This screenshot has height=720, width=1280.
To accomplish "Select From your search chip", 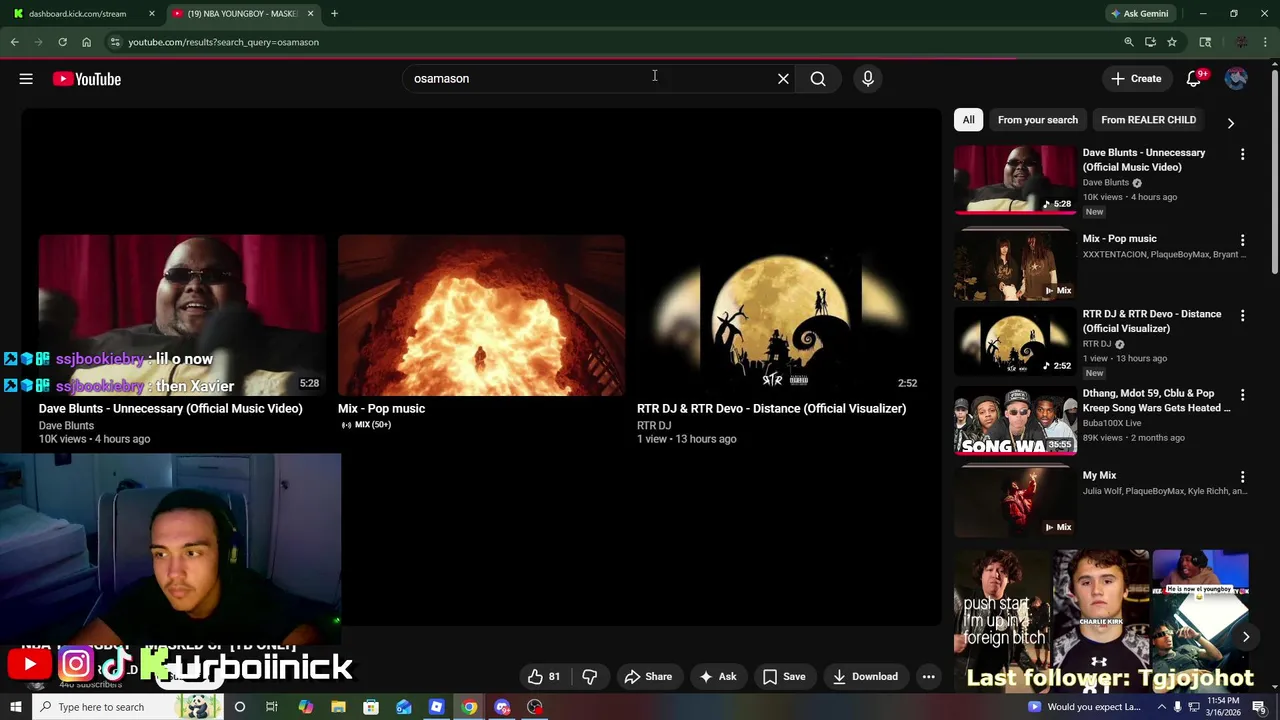I will pos(1038,120).
